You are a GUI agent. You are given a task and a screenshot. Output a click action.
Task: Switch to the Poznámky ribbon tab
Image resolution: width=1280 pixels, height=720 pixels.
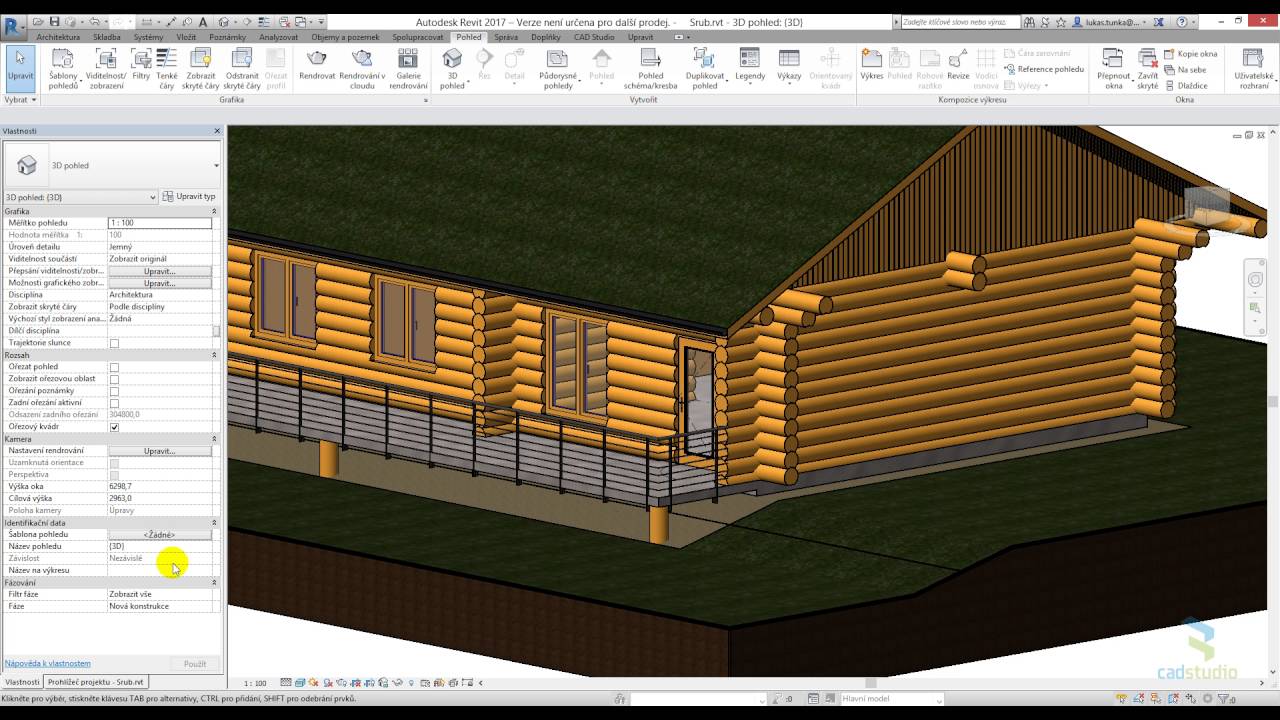tap(227, 37)
